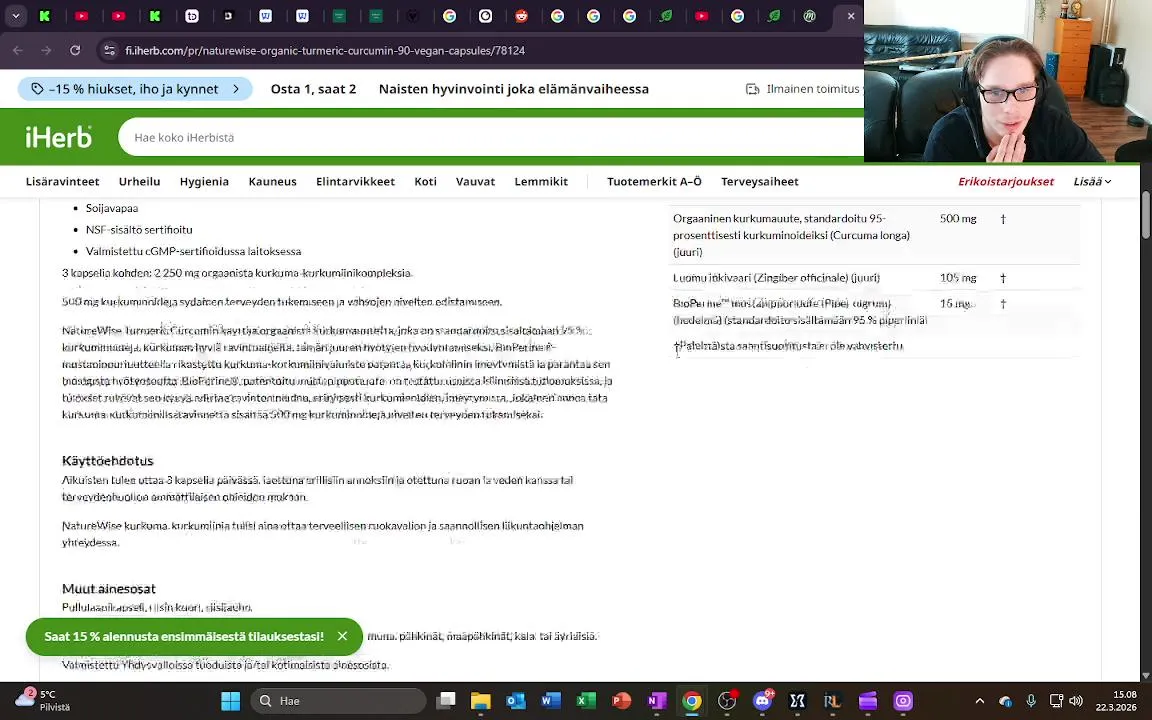Open Word from taskbar
1152x720 pixels.
[x=551, y=701]
